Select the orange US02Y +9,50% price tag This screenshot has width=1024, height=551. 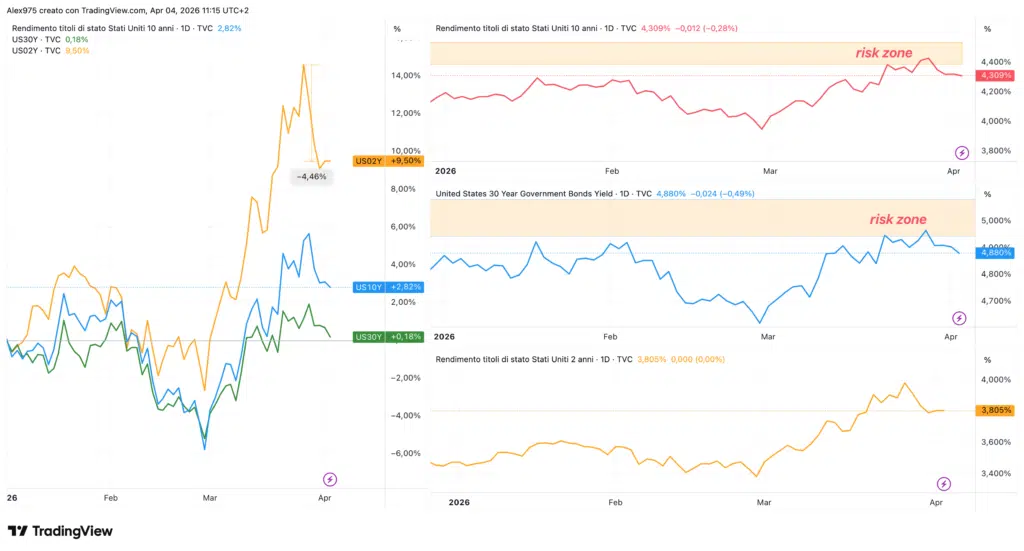388,160
